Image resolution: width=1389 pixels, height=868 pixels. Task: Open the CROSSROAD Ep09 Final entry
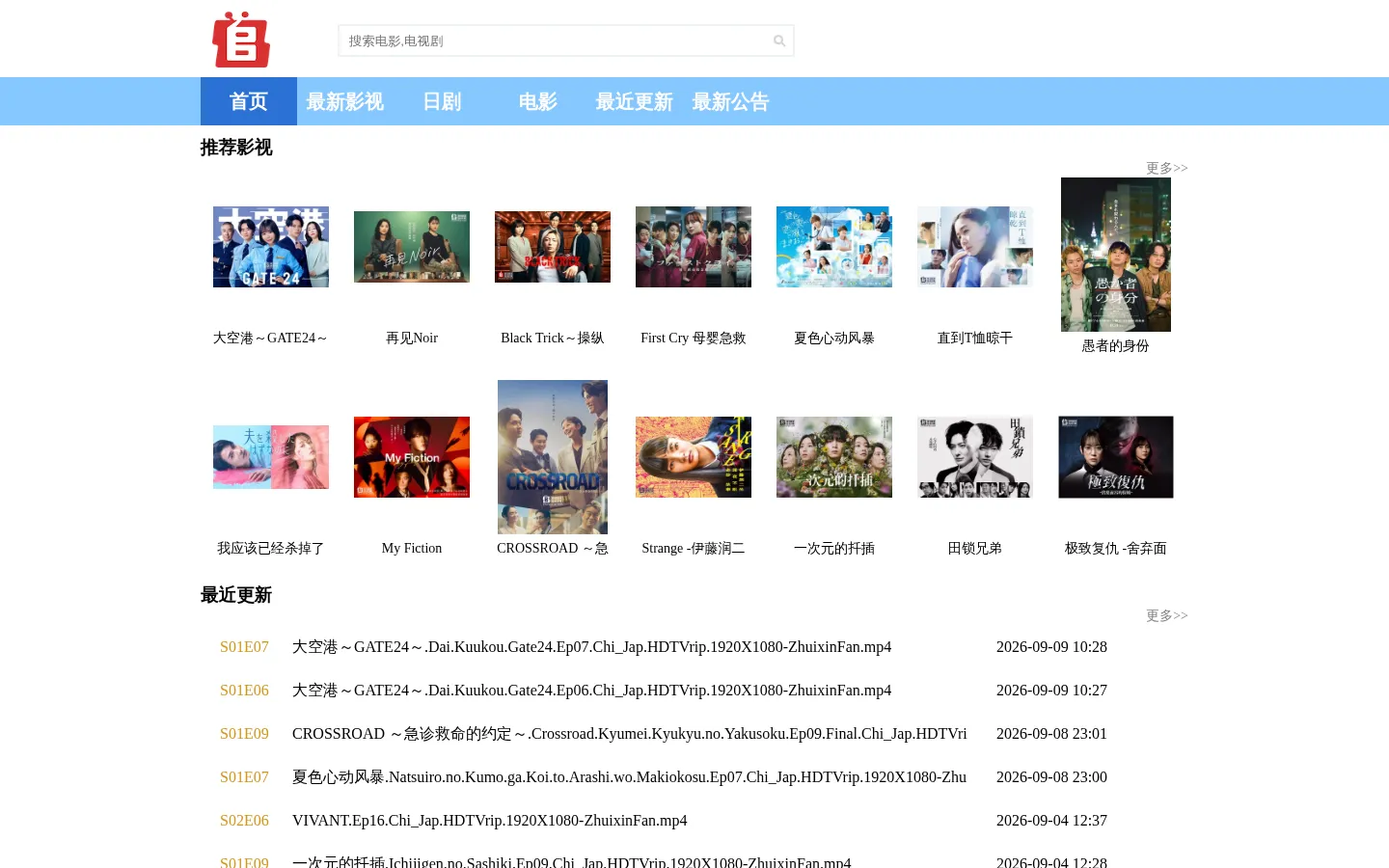pyautogui.click(x=629, y=734)
